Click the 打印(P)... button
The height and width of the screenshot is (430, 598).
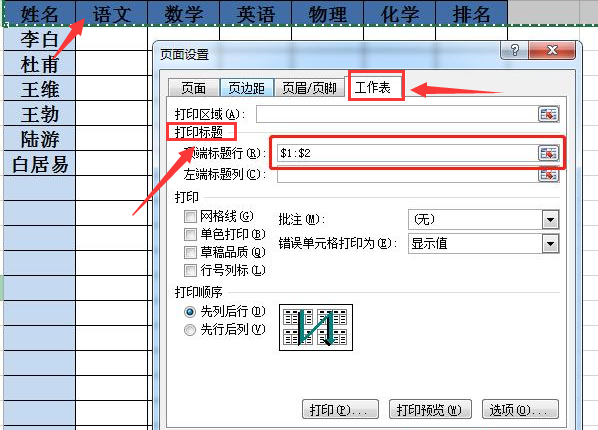pyautogui.click(x=340, y=410)
